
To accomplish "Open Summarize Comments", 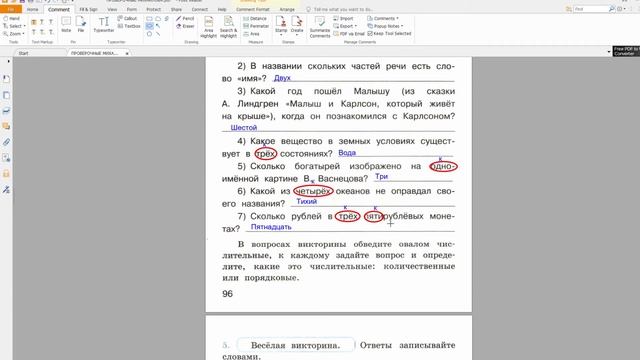I will pyautogui.click(x=320, y=27).
